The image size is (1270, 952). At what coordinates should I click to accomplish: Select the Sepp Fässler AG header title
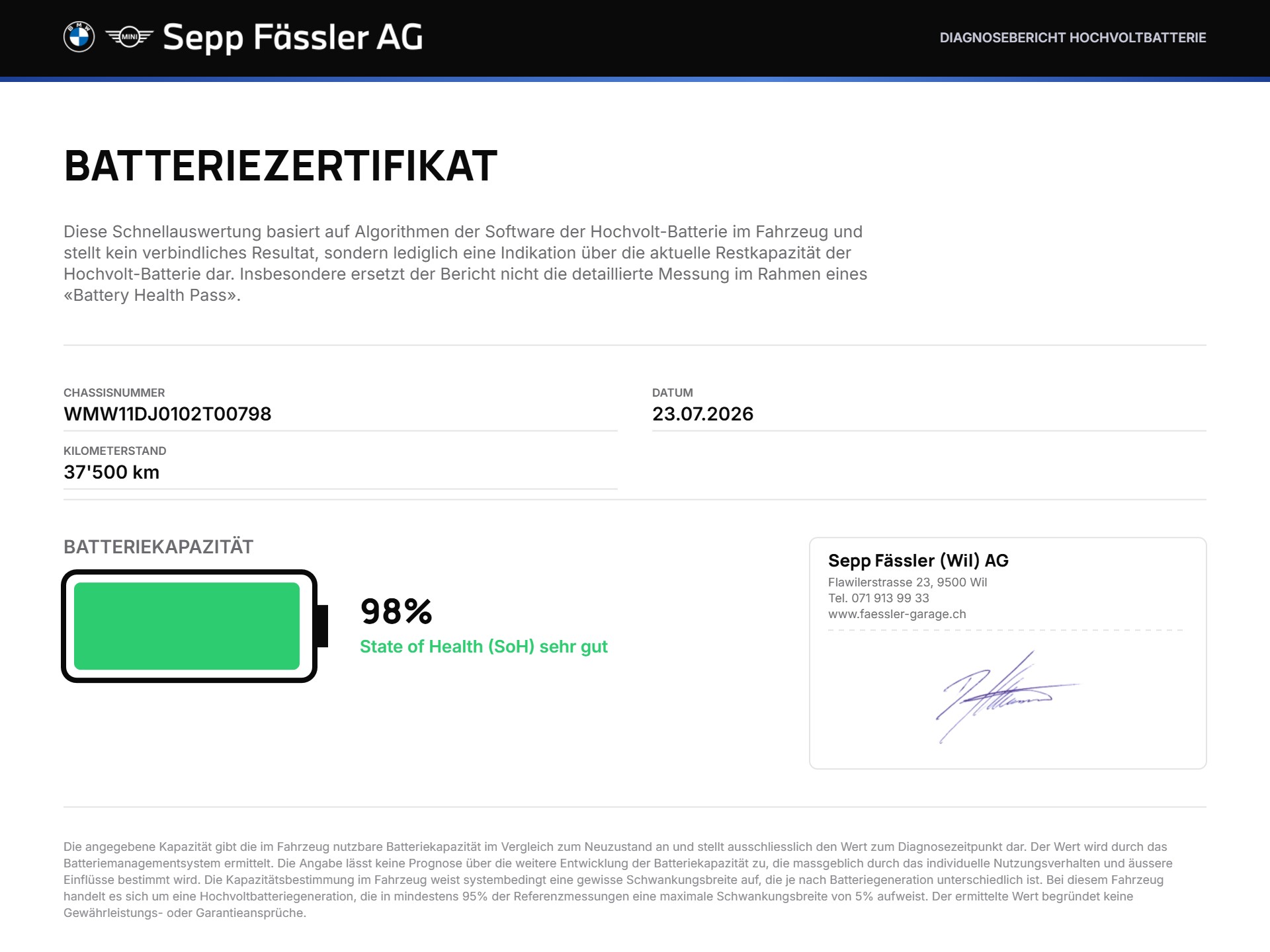pos(292,37)
